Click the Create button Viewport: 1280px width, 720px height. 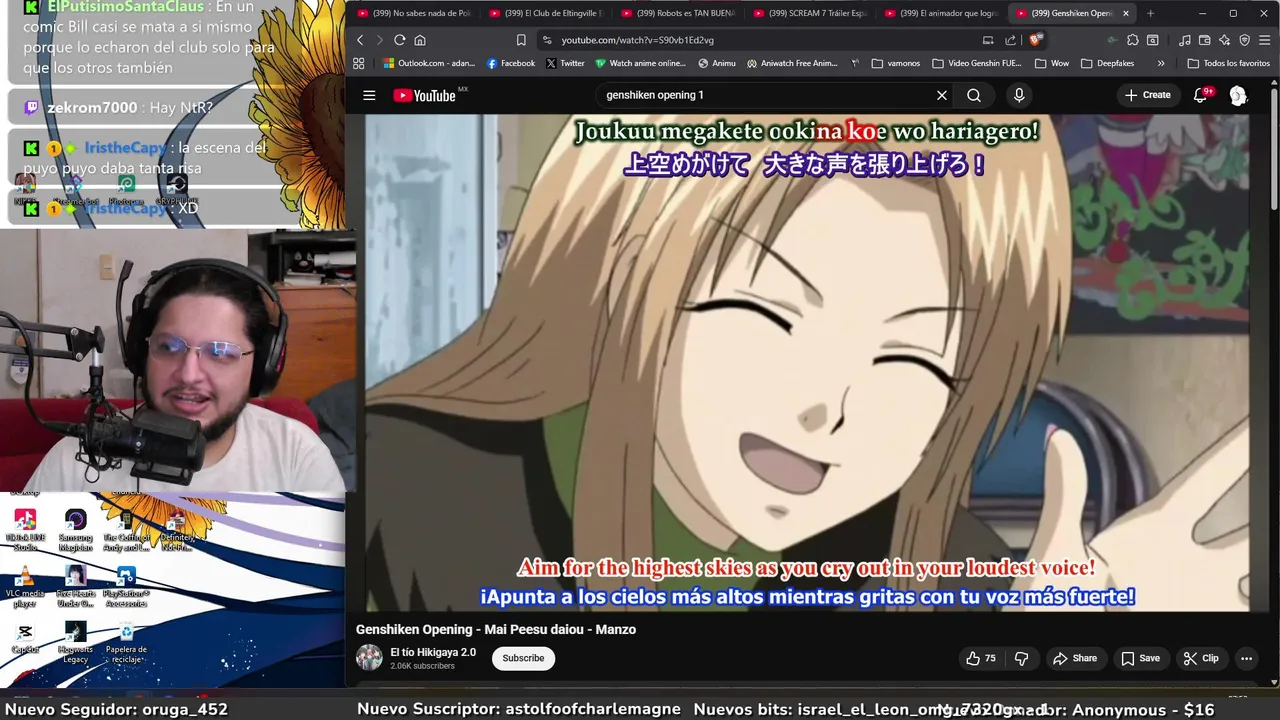(1148, 95)
